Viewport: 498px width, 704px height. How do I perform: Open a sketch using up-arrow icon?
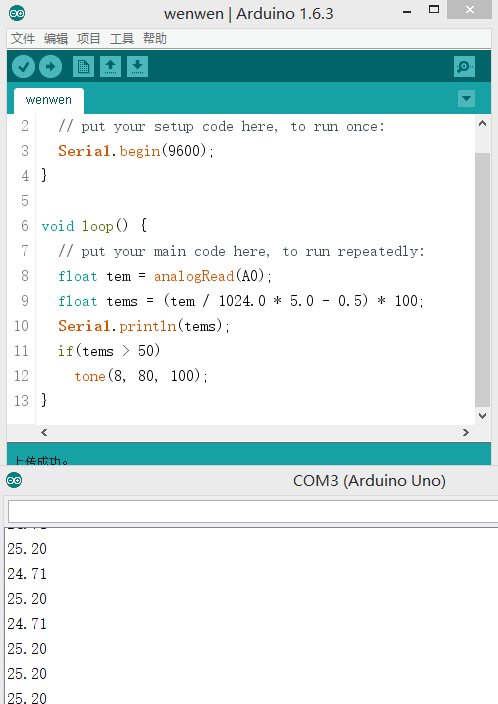pyautogui.click(x=110, y=67)
